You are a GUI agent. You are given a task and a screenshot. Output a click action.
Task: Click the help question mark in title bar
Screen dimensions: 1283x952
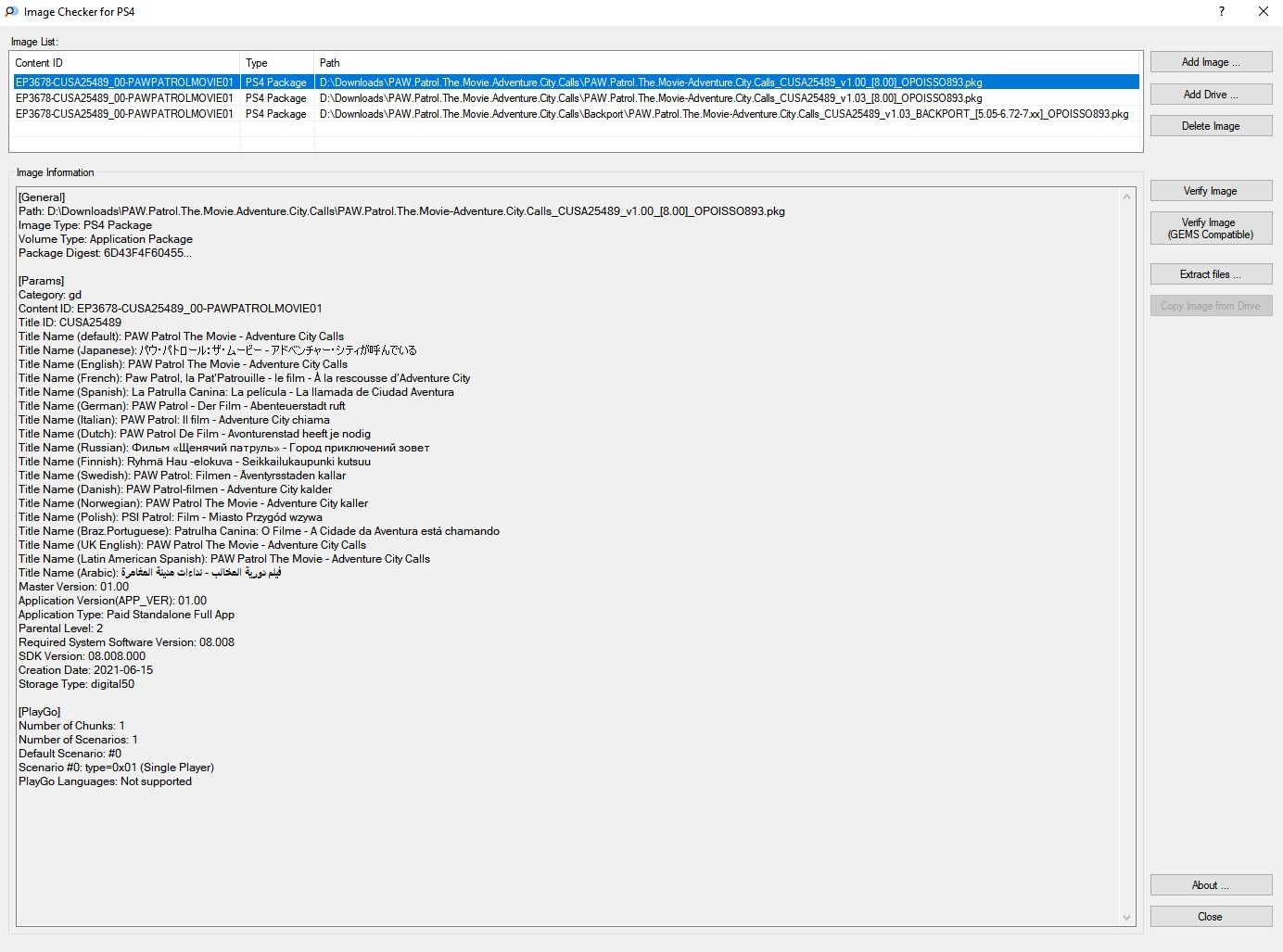[x=1221, y=12]
